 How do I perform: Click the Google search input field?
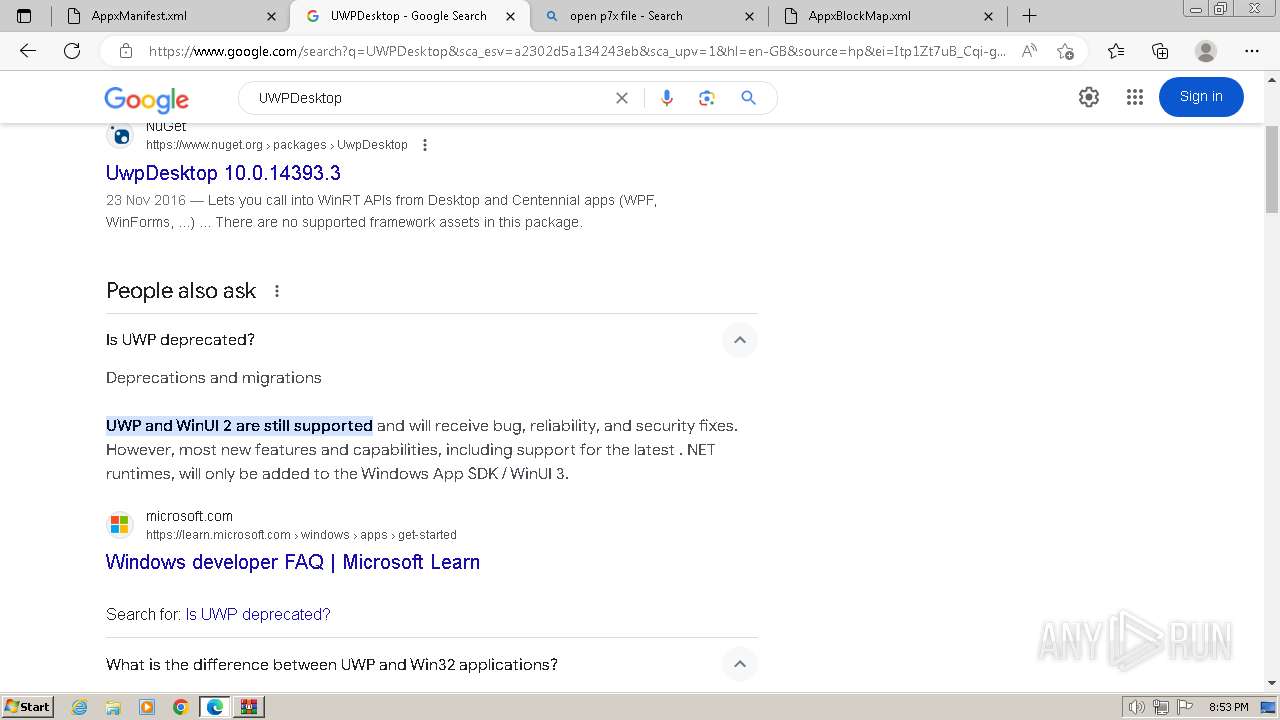pos(430,98)
